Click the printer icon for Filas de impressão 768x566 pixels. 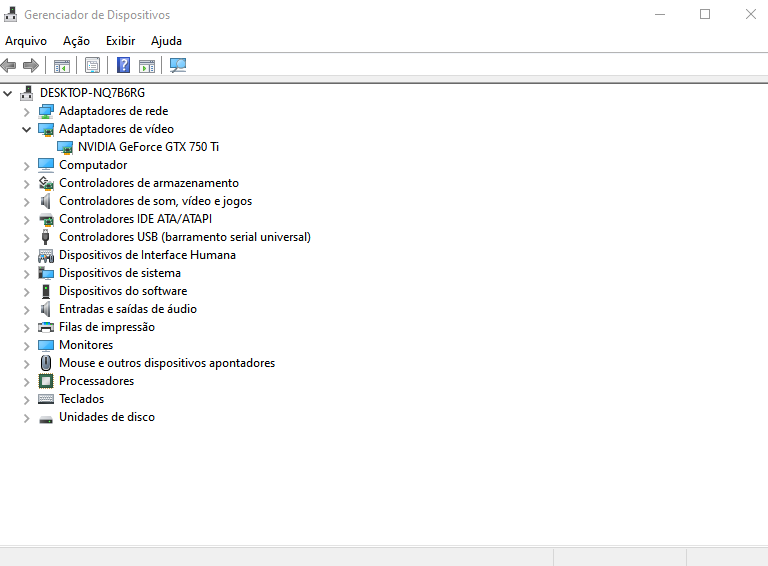click(x=46, y=327)
